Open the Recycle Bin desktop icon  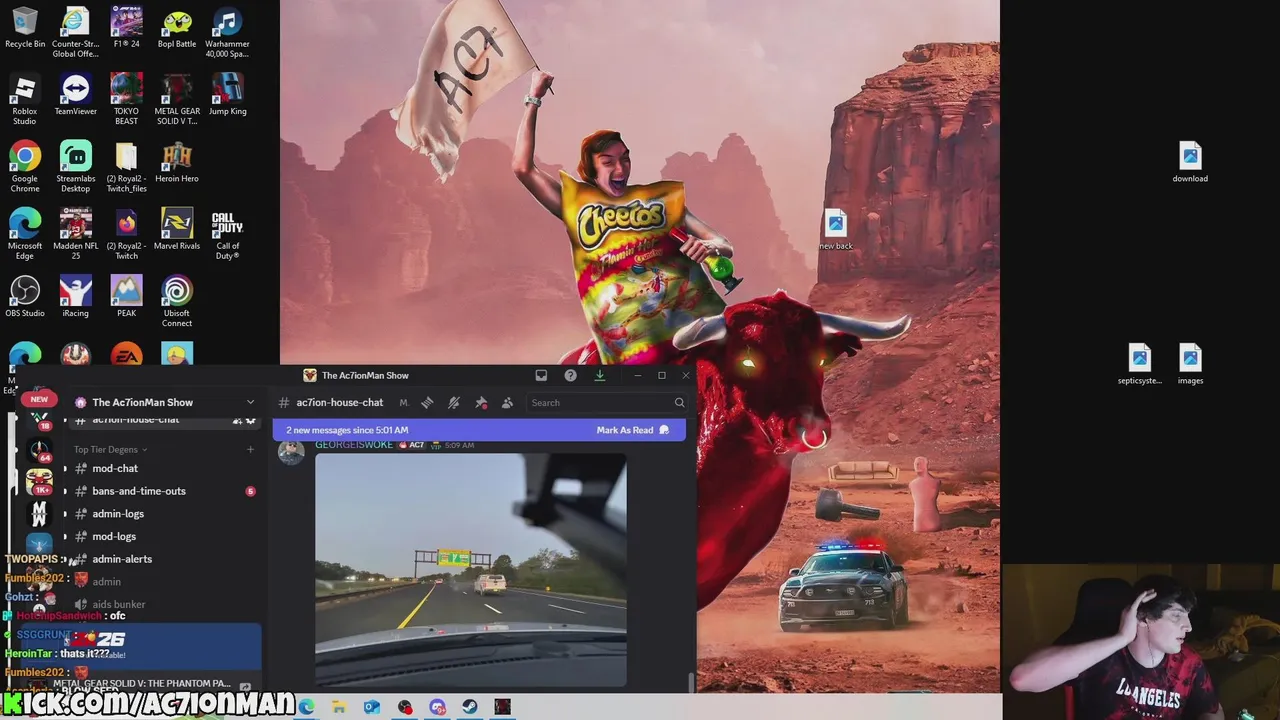pyautogui.click(x=25, y=29)
